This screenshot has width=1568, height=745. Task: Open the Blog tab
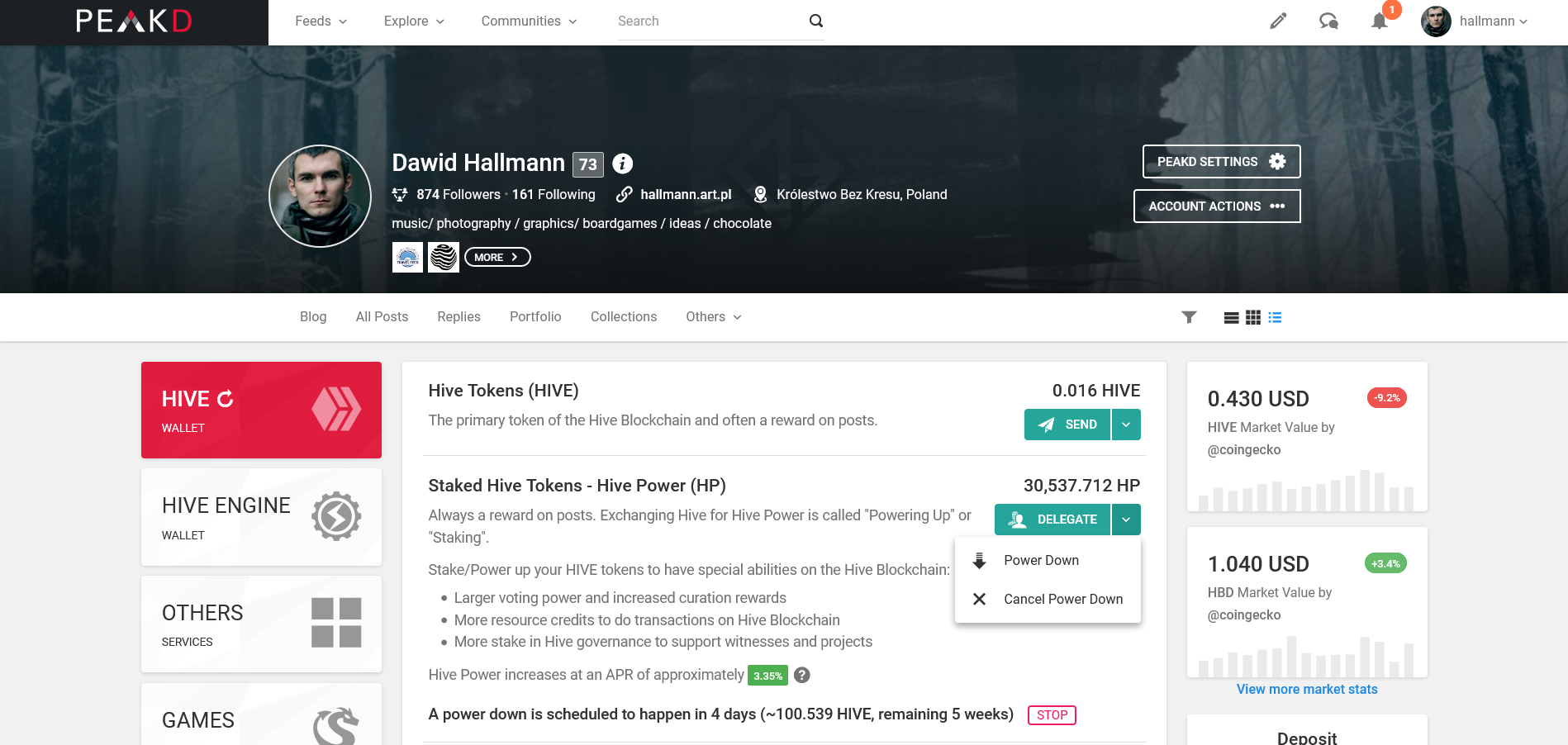coord(313,317)
